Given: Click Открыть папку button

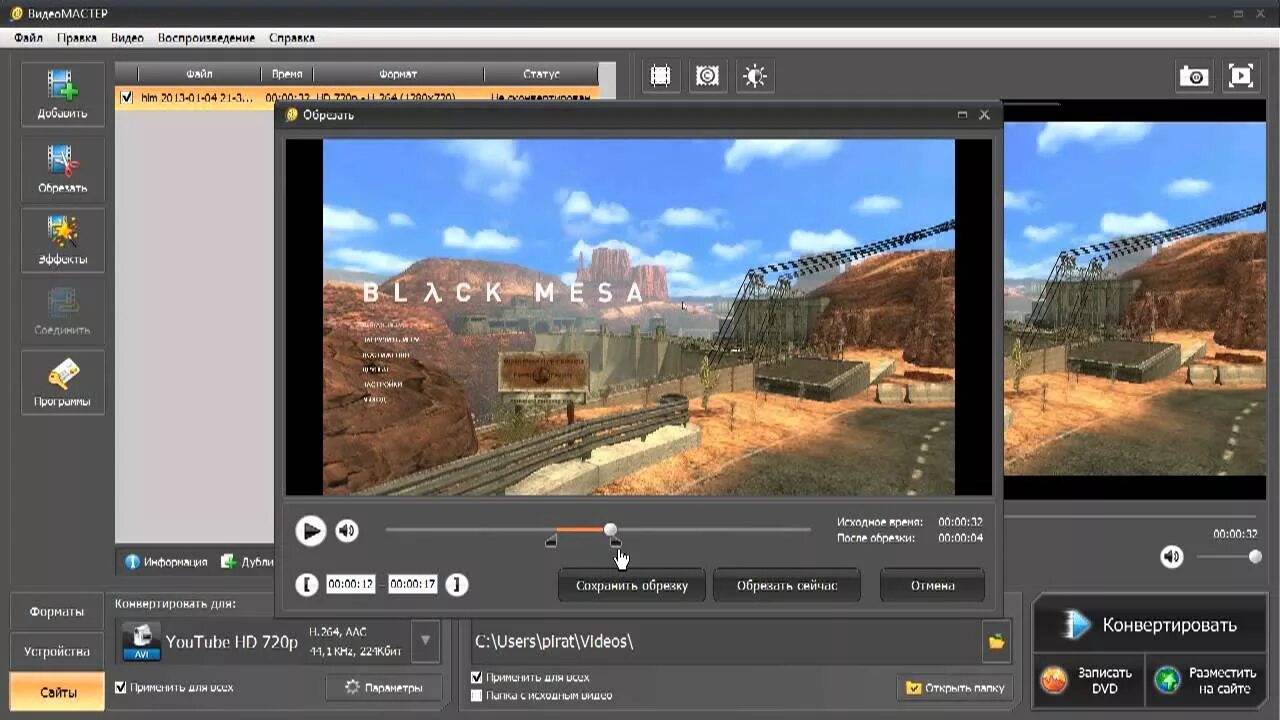Looking at the screenshot, I should (x=955, y=688).
